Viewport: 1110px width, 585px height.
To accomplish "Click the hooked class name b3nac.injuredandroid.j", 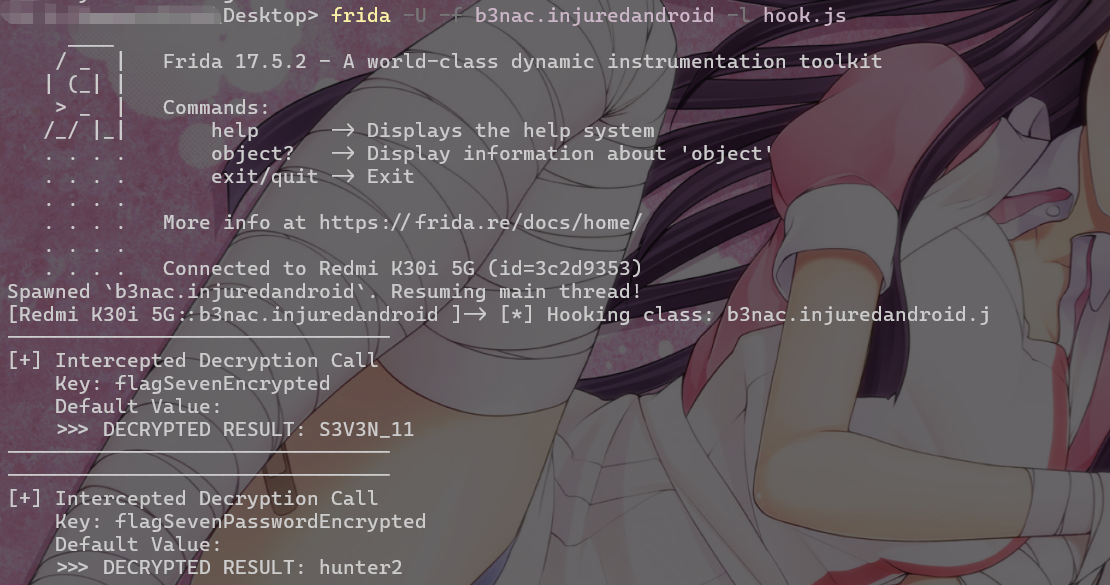I will click(858, 315).
